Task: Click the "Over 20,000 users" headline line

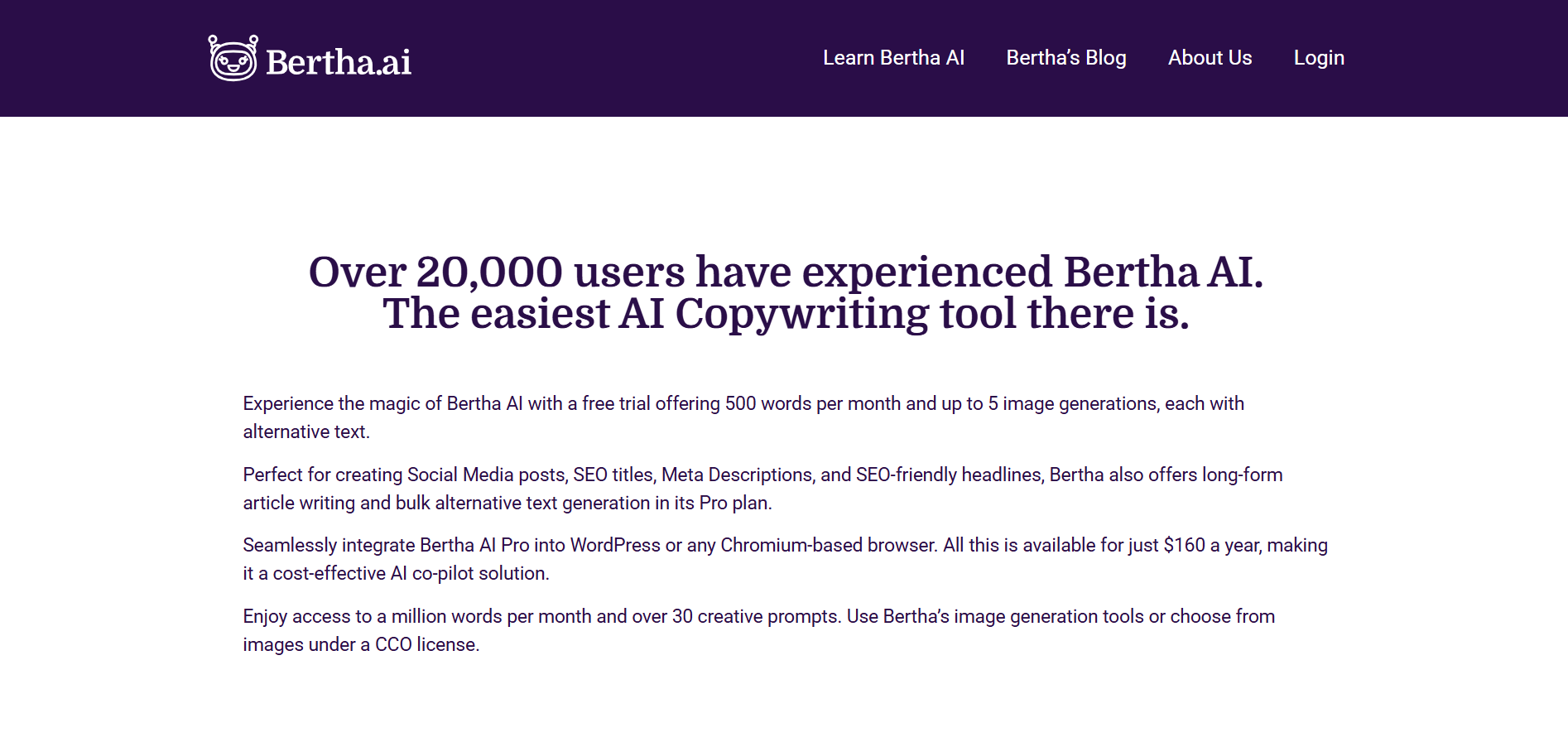Action: [786, 272]
